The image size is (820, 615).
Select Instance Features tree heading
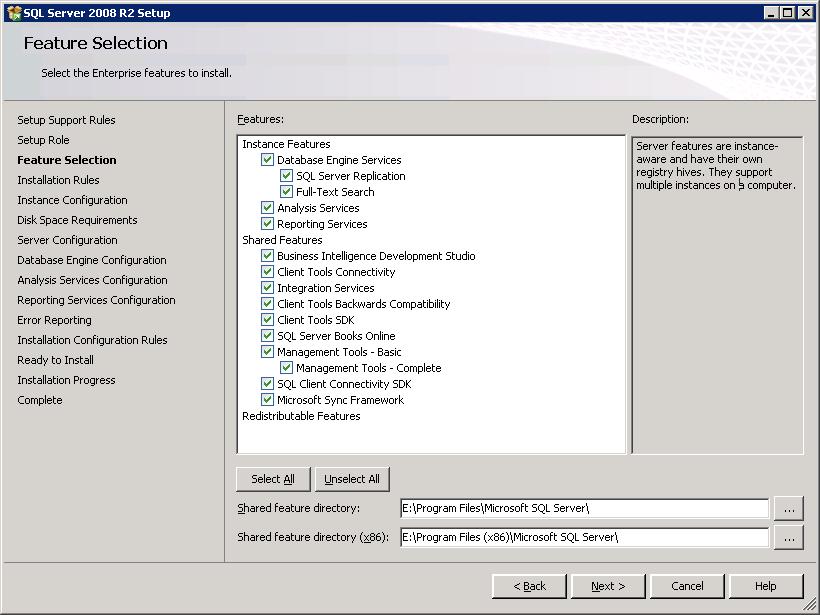pyautogui.click(x=286, y=144)
